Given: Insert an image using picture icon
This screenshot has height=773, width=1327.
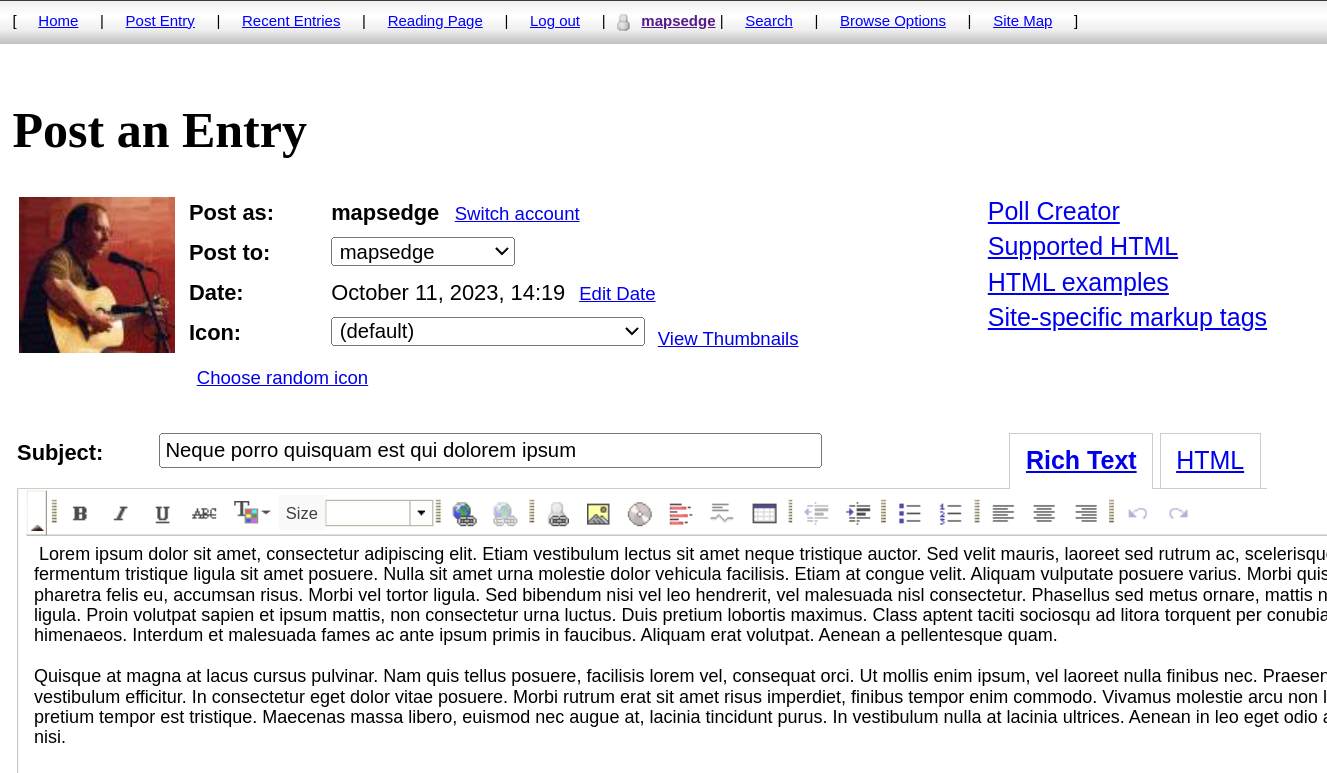Looking at the screenshot, I should pos(598,514).
